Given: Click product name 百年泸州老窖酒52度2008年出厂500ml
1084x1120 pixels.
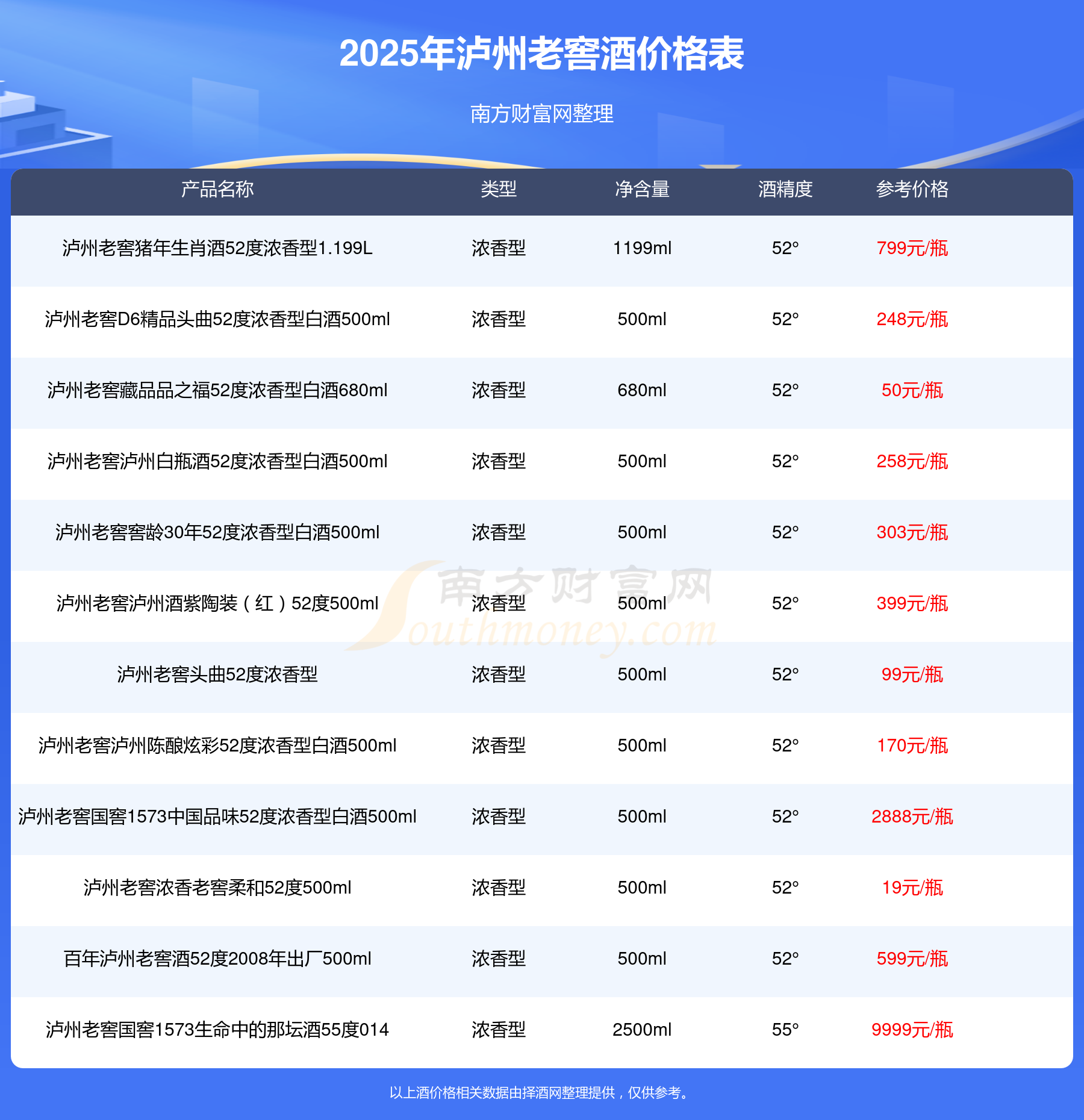Looking at the screenshot, I should pyautogui.click(x=217, y=959).
